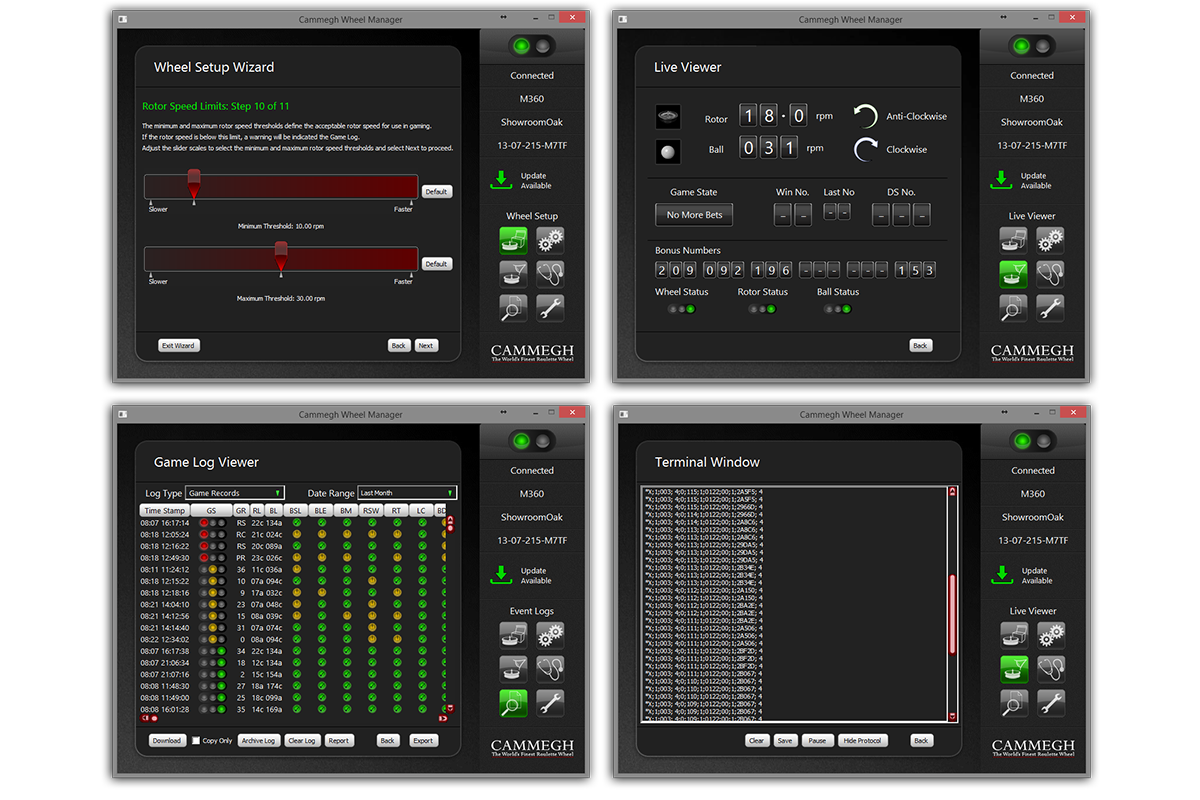This screenshot has width=1200, height=800.
Task: Open magnifier event logs icon in Wheel Setup Wizard window
Action: click(x=514, y=308)
